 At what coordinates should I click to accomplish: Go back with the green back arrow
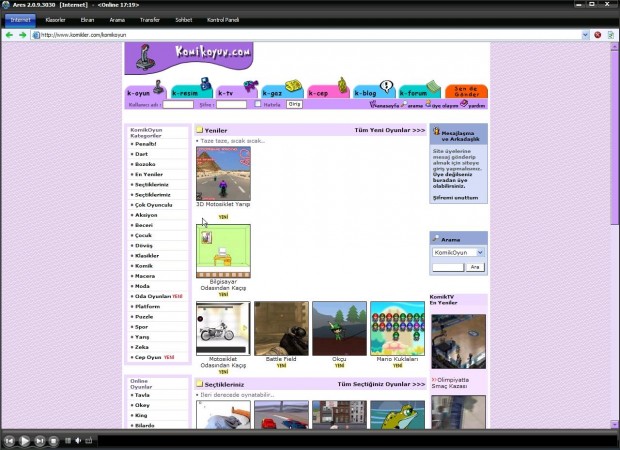(x=9, y=35)
